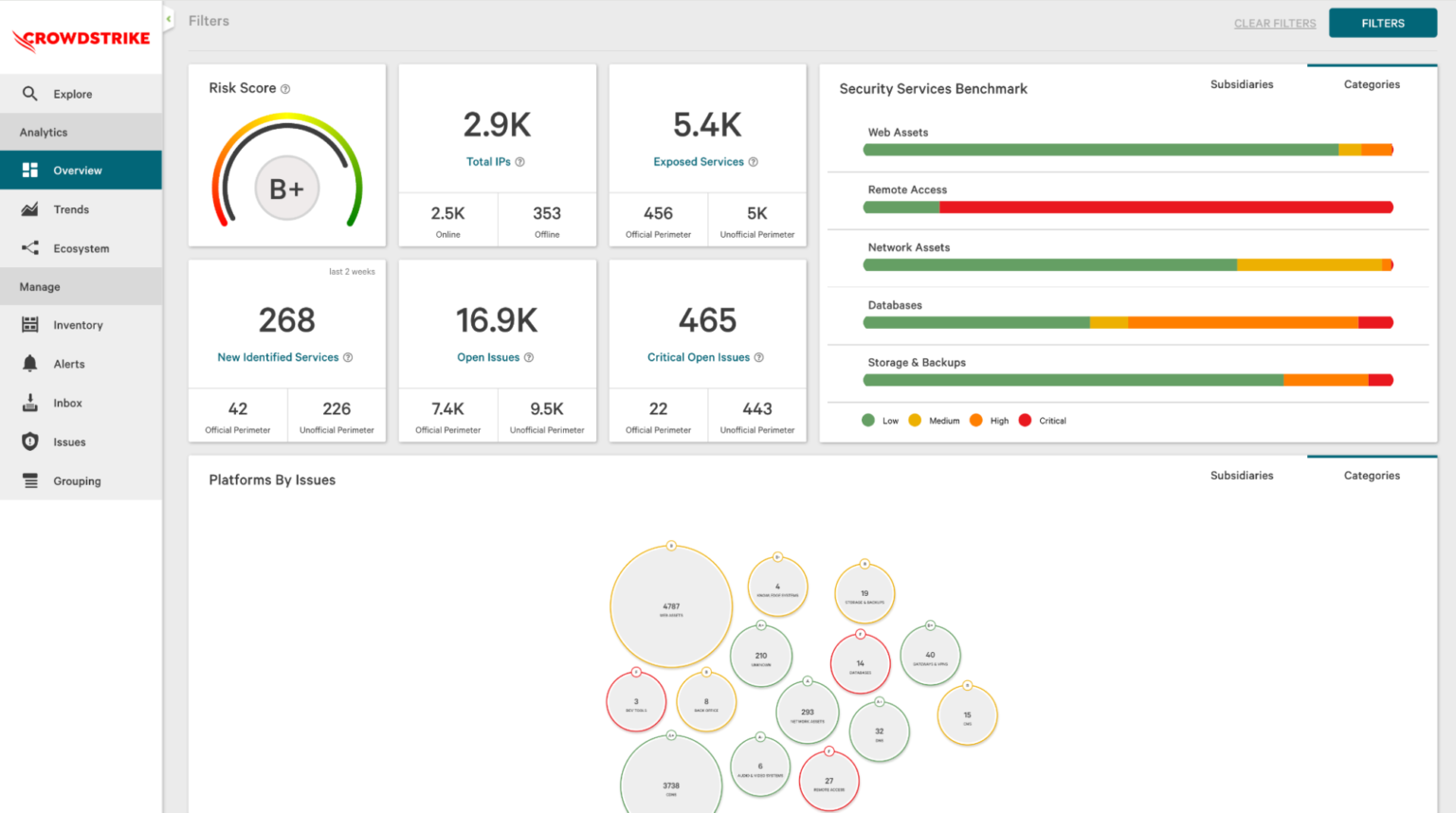
Task: Open the Grouping section
Action: tap(31, 480)
